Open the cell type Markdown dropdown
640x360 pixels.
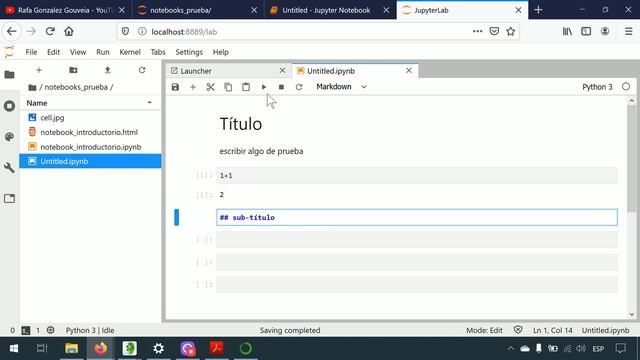[x=341, y=87]
